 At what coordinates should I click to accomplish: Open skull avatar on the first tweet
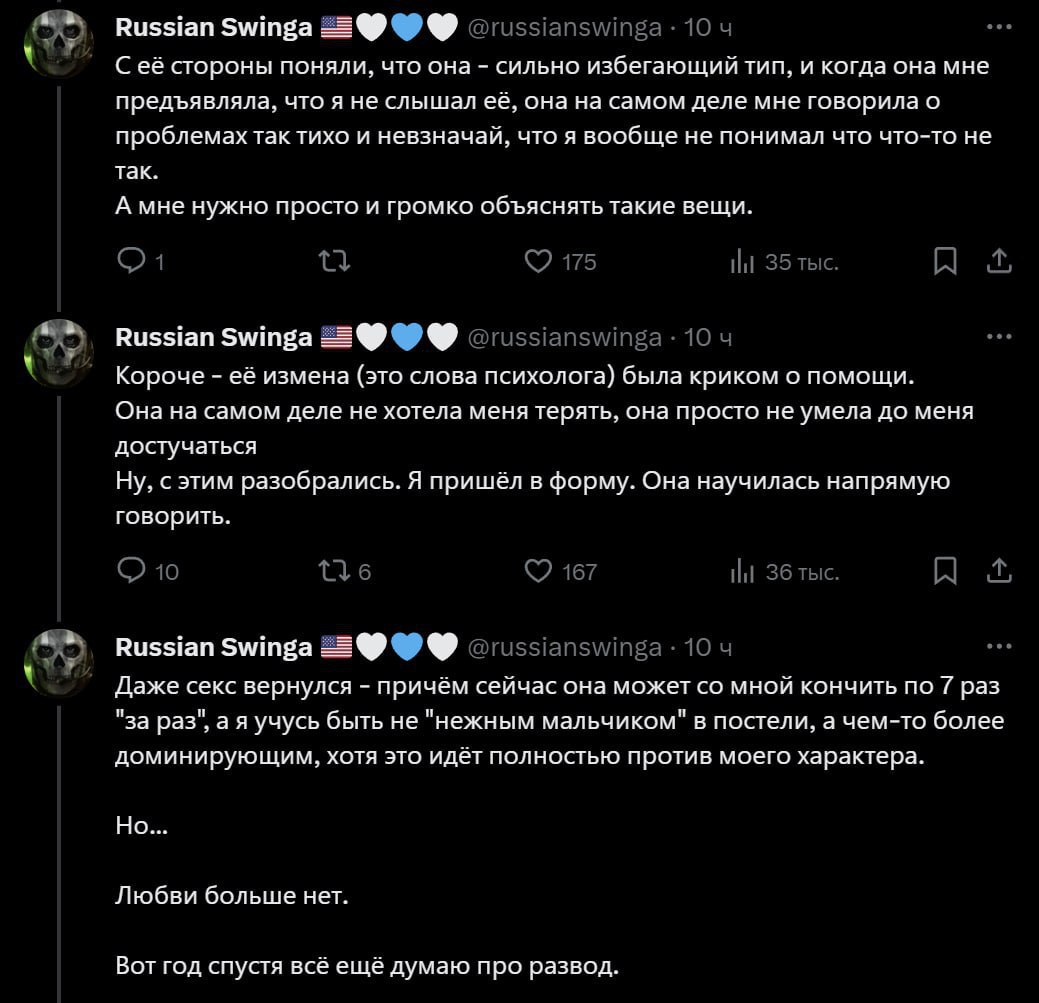click(x=59, y=46)
